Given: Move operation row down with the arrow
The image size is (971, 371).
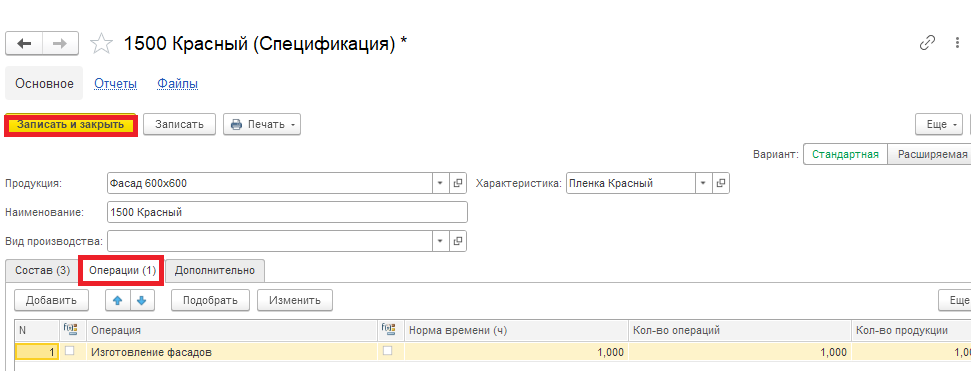Looking at the screenshot, I should tap(142, 300).
